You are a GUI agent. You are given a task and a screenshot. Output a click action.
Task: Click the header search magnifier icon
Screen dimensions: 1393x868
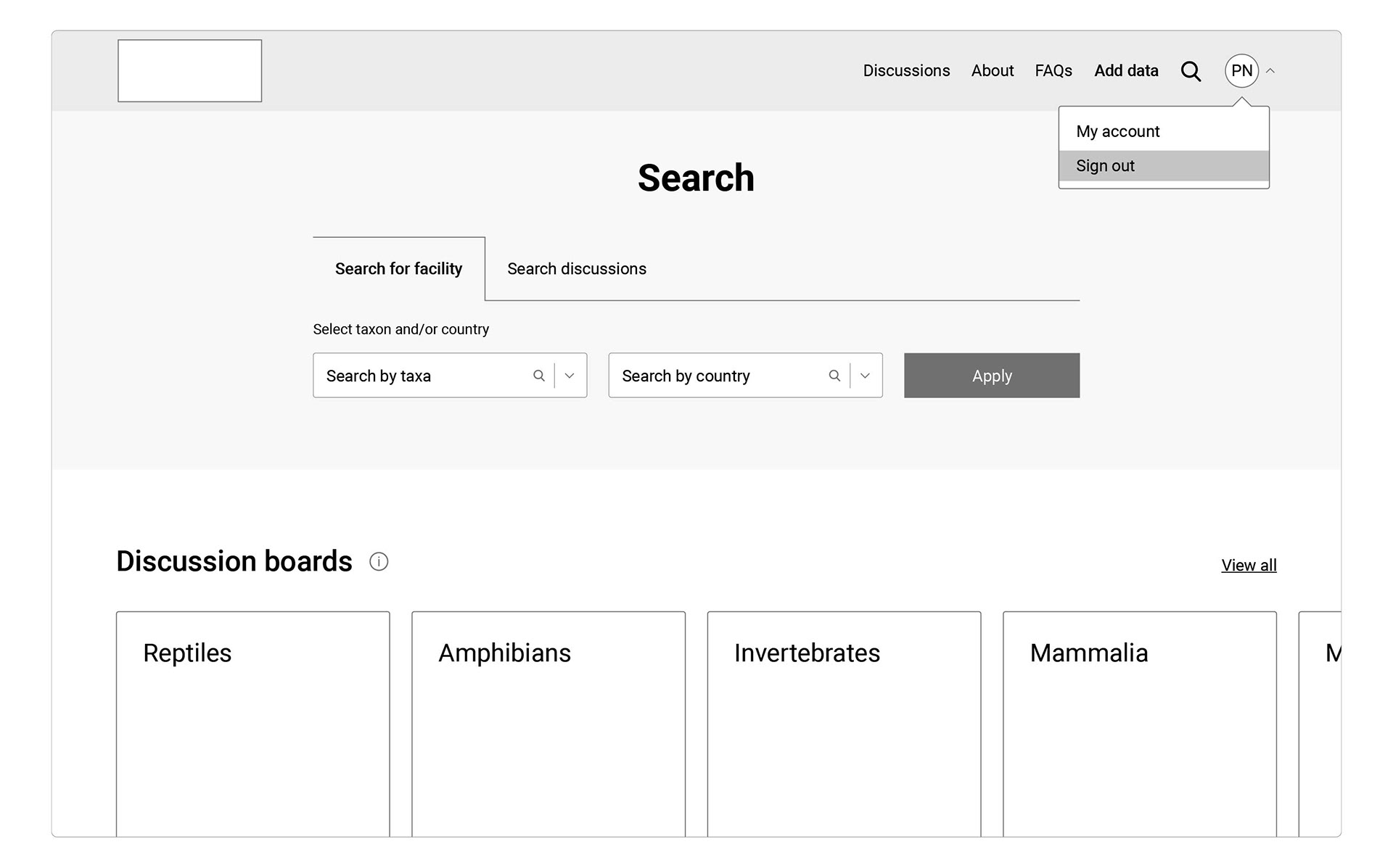1191,71
